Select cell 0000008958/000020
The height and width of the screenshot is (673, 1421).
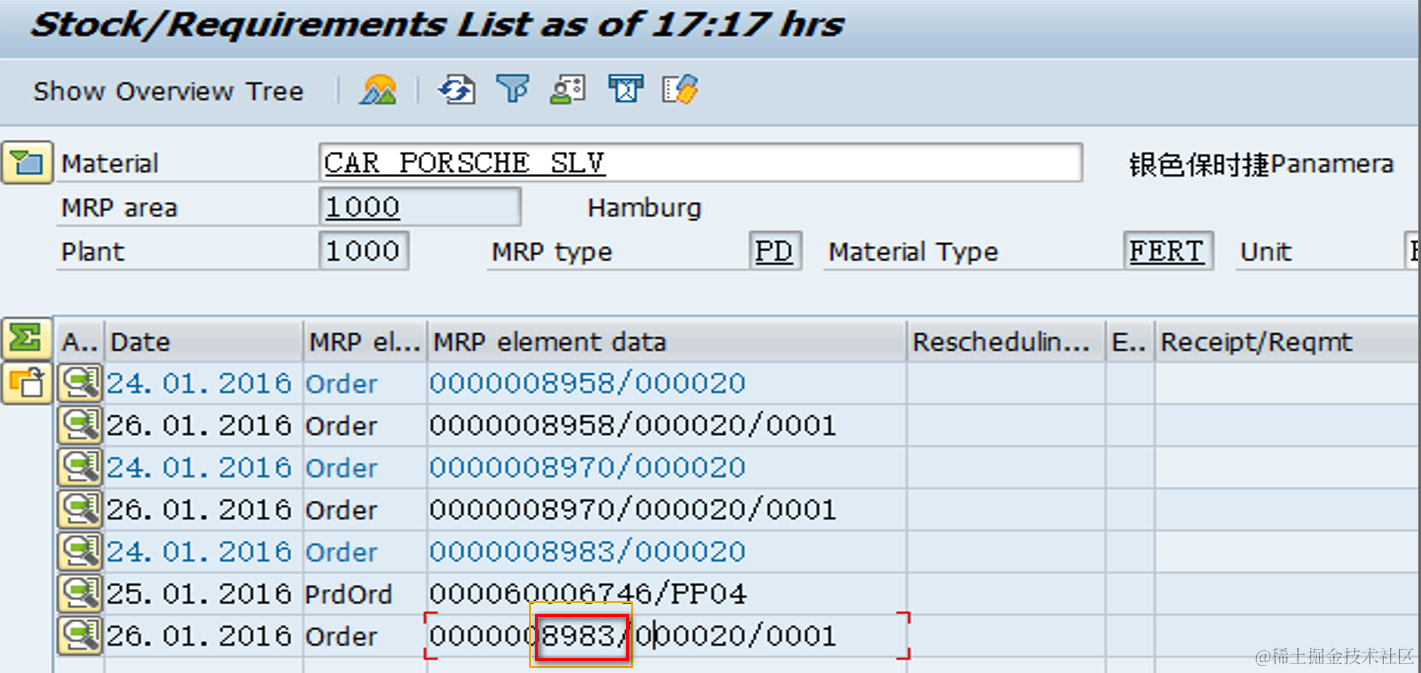(x=667, y=384)
